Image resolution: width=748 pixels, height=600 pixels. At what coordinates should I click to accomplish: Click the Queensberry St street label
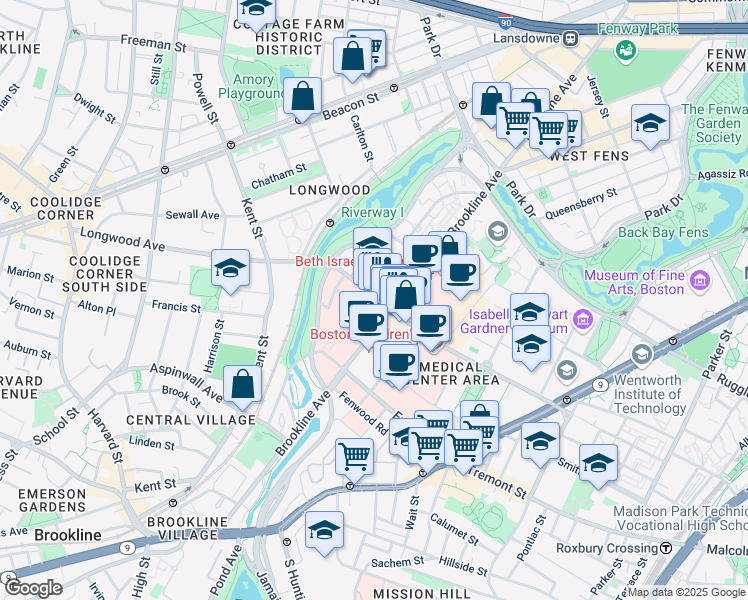(x=581, y=204)
